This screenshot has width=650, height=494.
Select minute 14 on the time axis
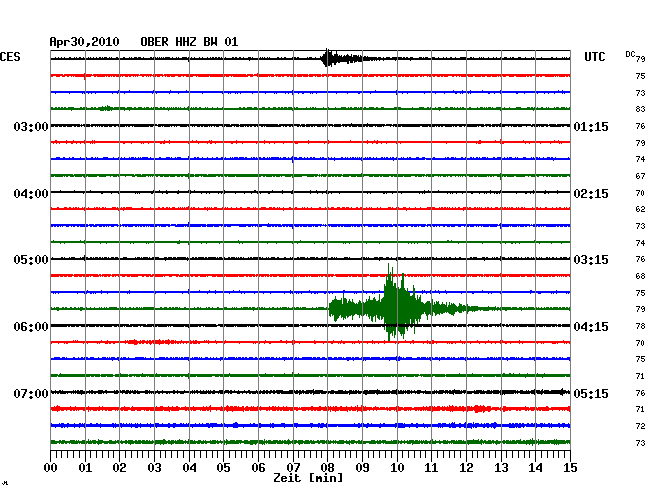pyautogui.click(x=535, y=467)
